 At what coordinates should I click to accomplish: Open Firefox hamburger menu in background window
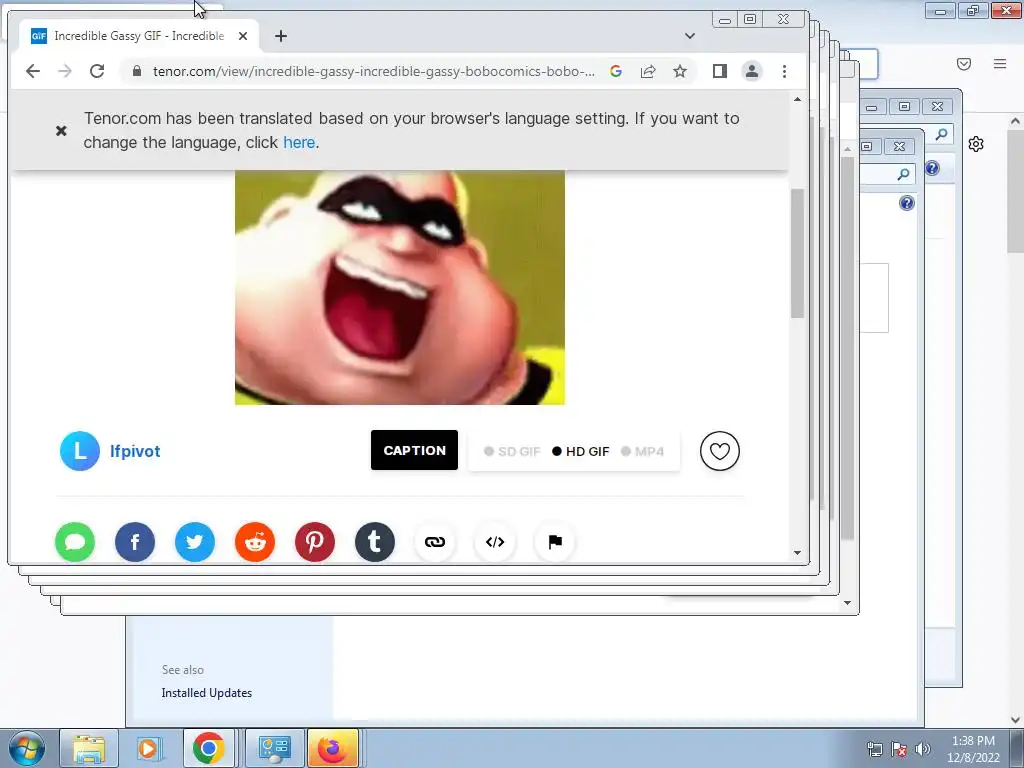click(x=1000, y=63)
